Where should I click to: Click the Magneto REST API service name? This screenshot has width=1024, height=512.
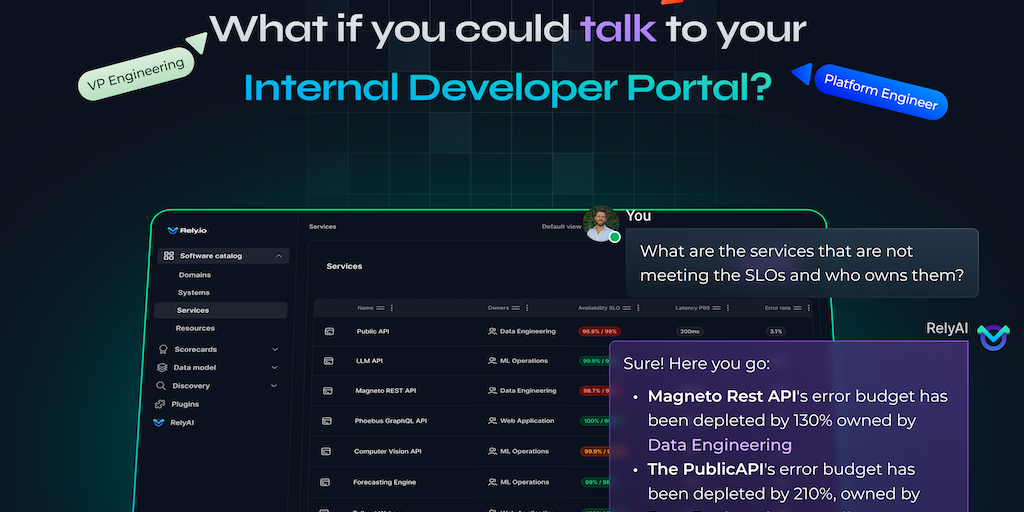click(x=385, y=391)
